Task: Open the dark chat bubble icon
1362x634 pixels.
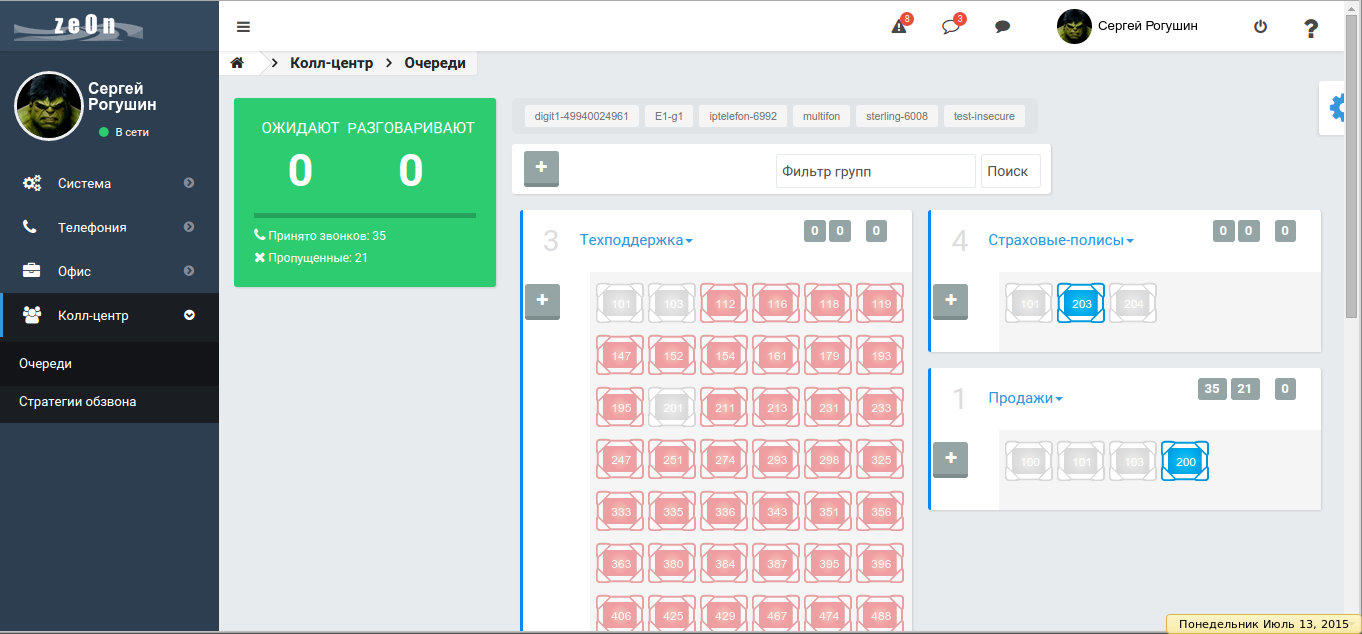Action: click(1003, 27)
